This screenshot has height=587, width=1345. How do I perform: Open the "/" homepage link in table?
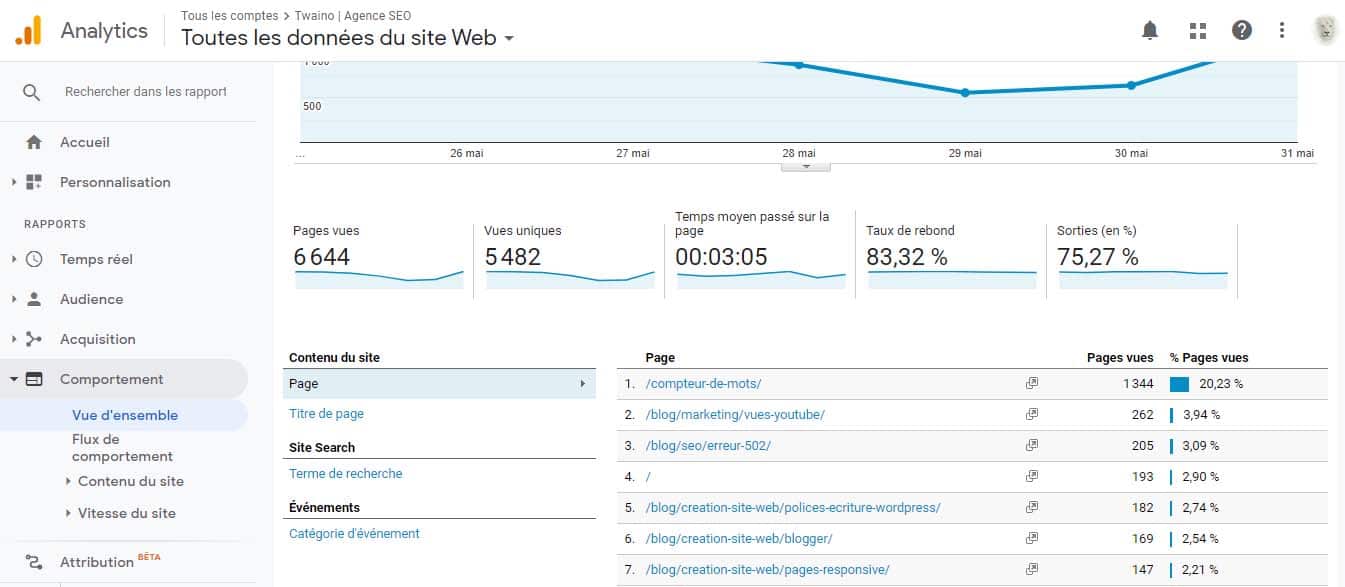(x=648, y=476)
